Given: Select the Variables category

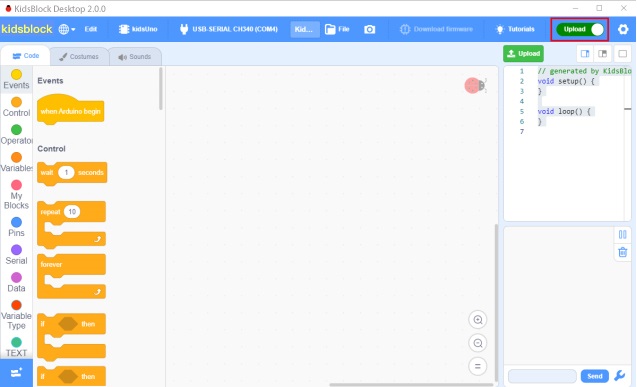Looking at the screenshot, I should [16, 162].
